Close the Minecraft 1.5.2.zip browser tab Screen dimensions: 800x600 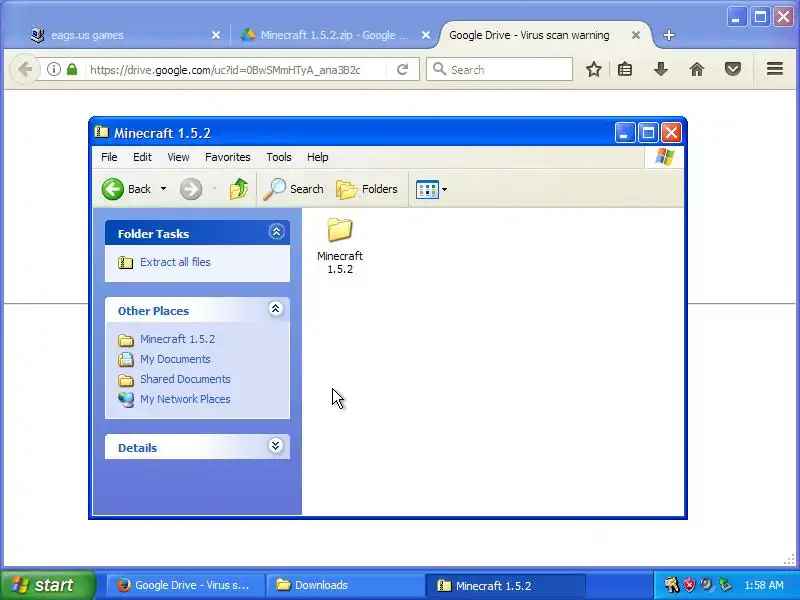[x=426, y=35]
